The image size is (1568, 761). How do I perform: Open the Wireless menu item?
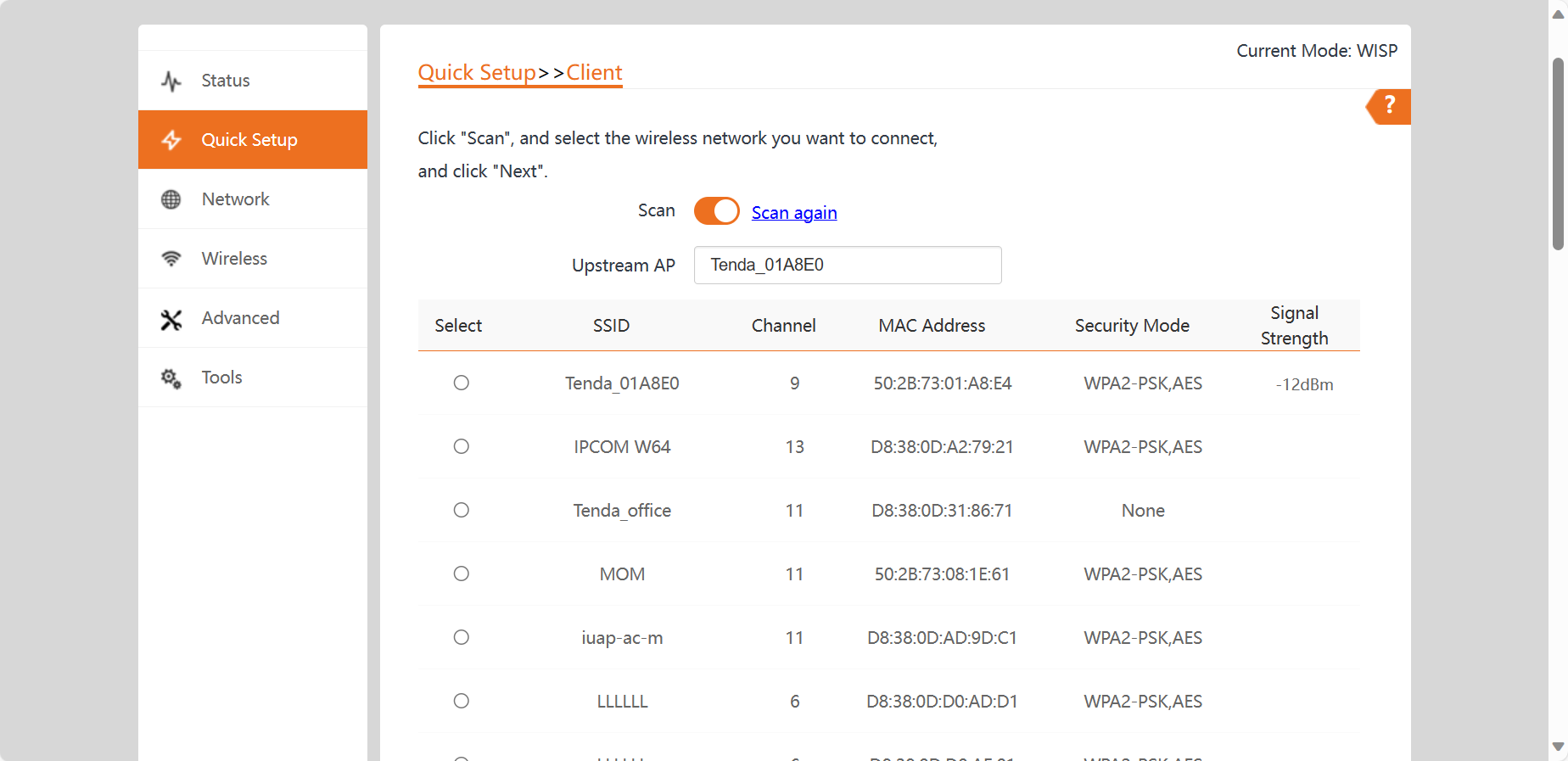click(234, 259)
